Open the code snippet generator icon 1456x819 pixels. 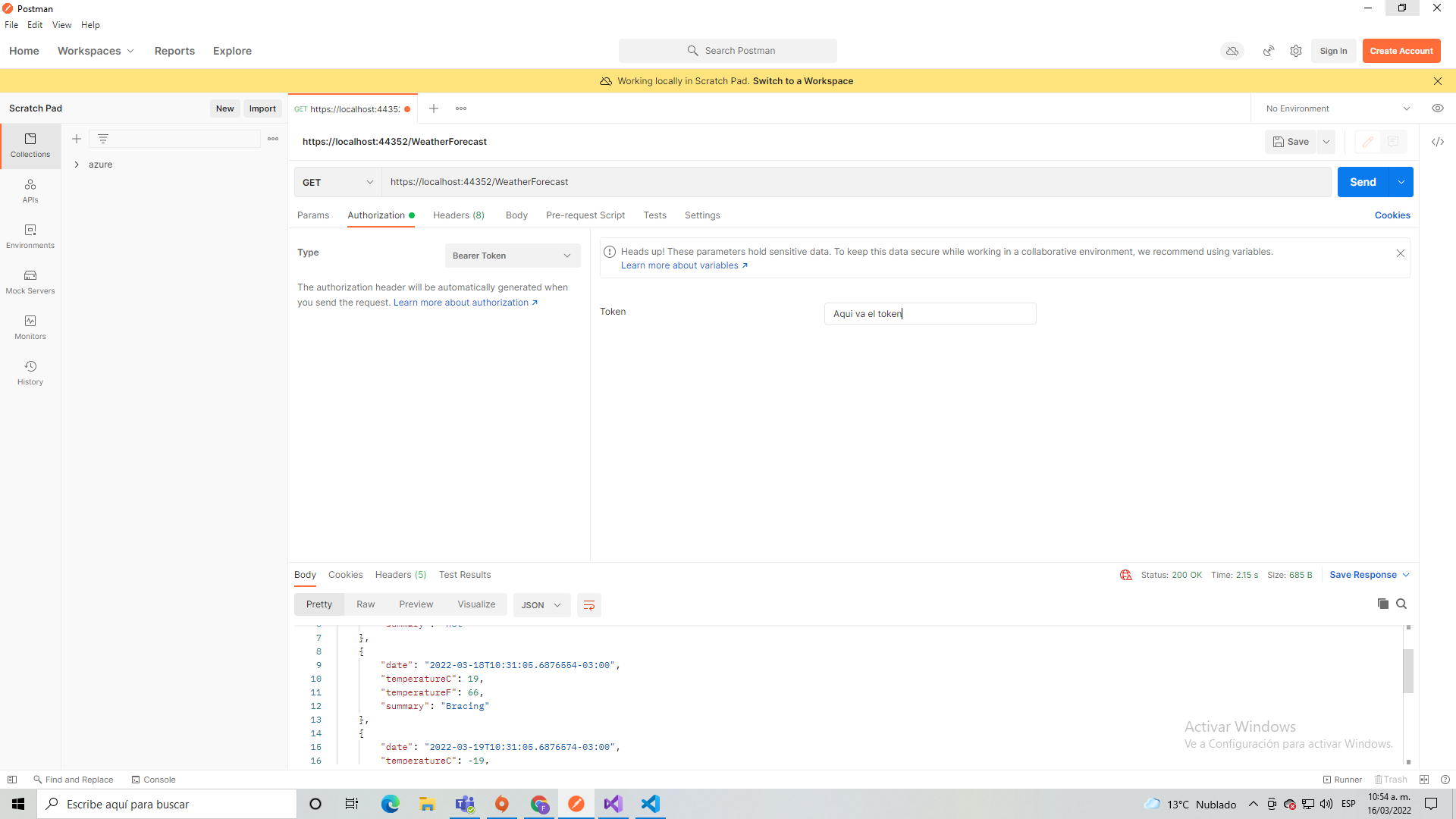[1438, 142]
